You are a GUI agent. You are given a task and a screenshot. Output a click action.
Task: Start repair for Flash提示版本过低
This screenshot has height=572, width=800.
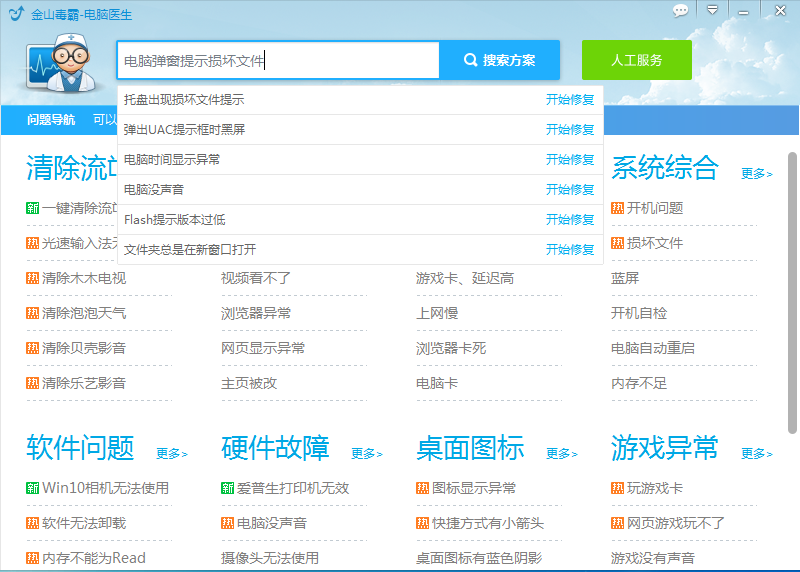pos(570,220)
